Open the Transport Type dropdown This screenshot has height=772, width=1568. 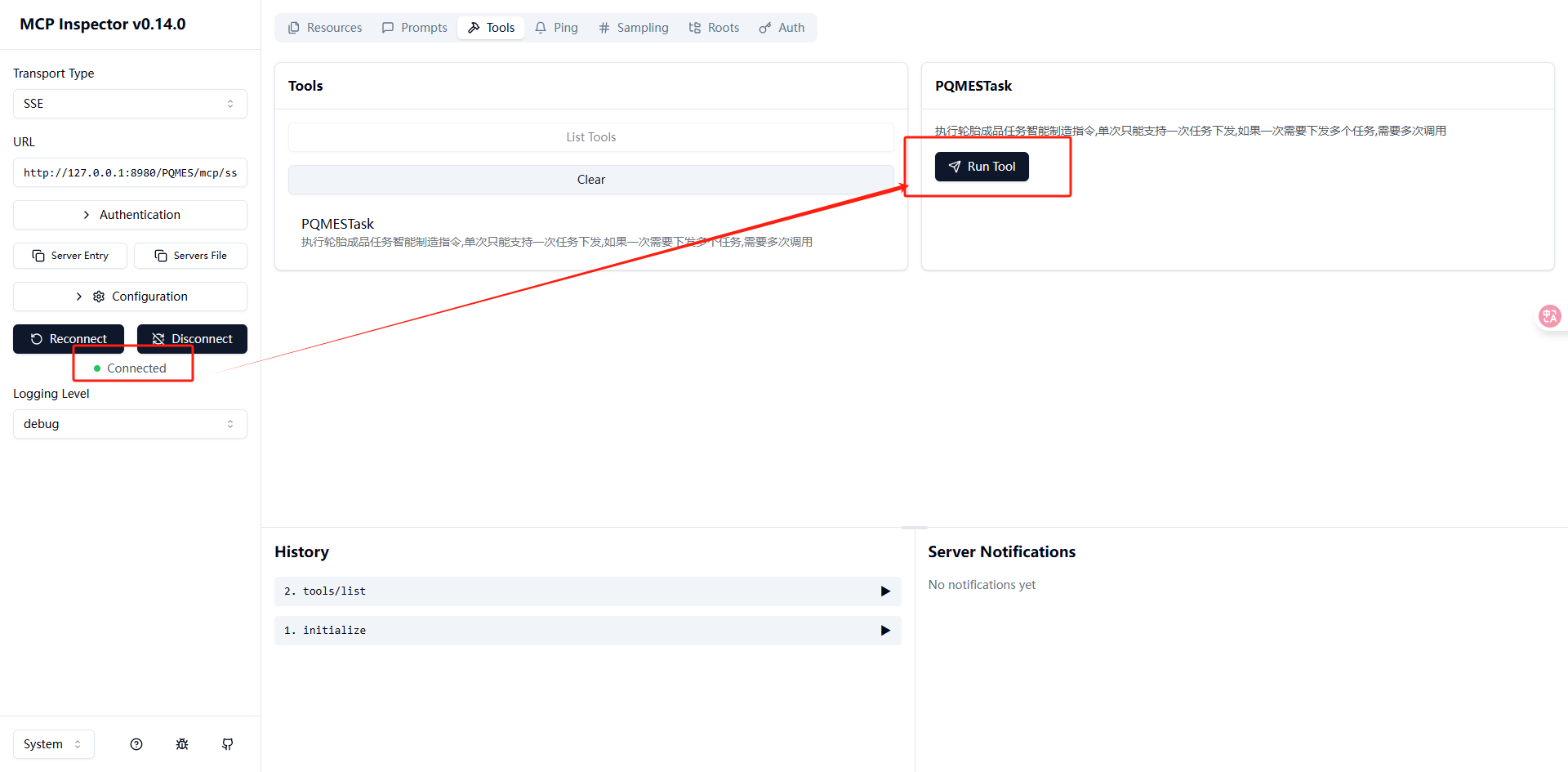(x=130, y=103)
